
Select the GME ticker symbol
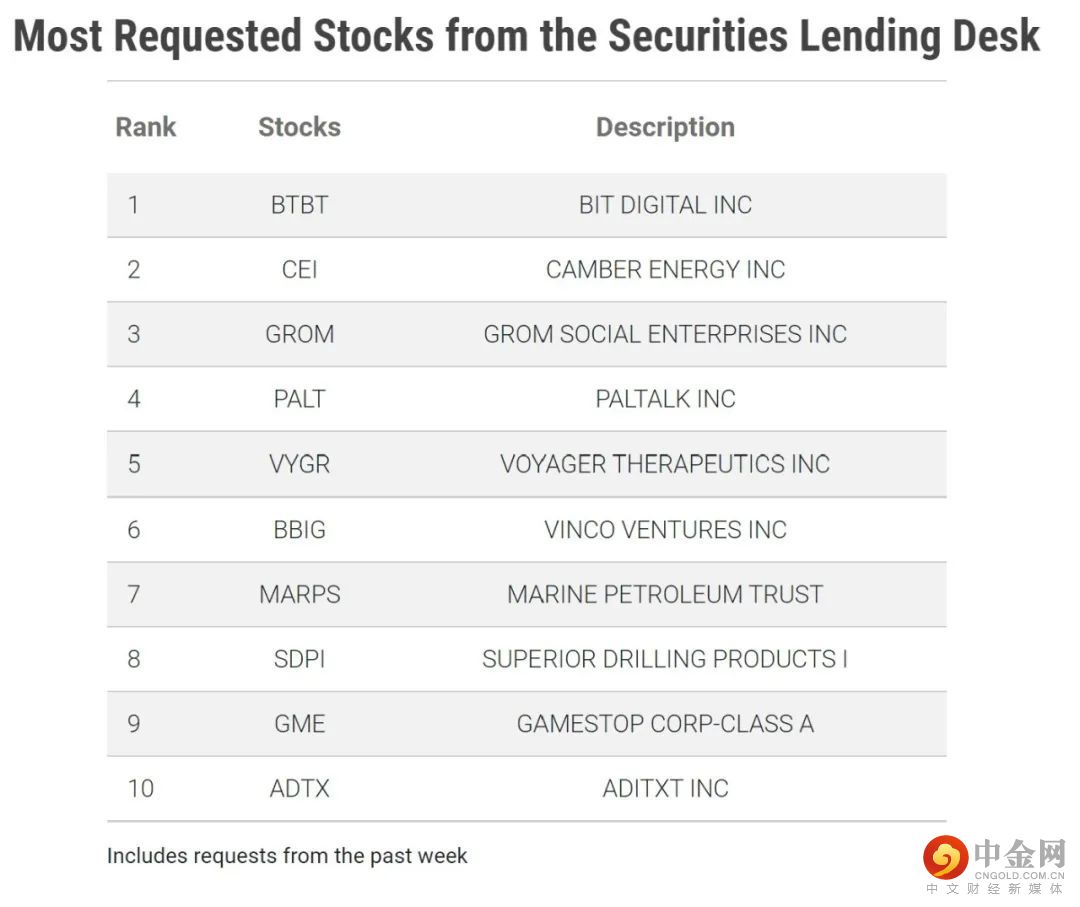pyautogui.click(x=299, y=724)
